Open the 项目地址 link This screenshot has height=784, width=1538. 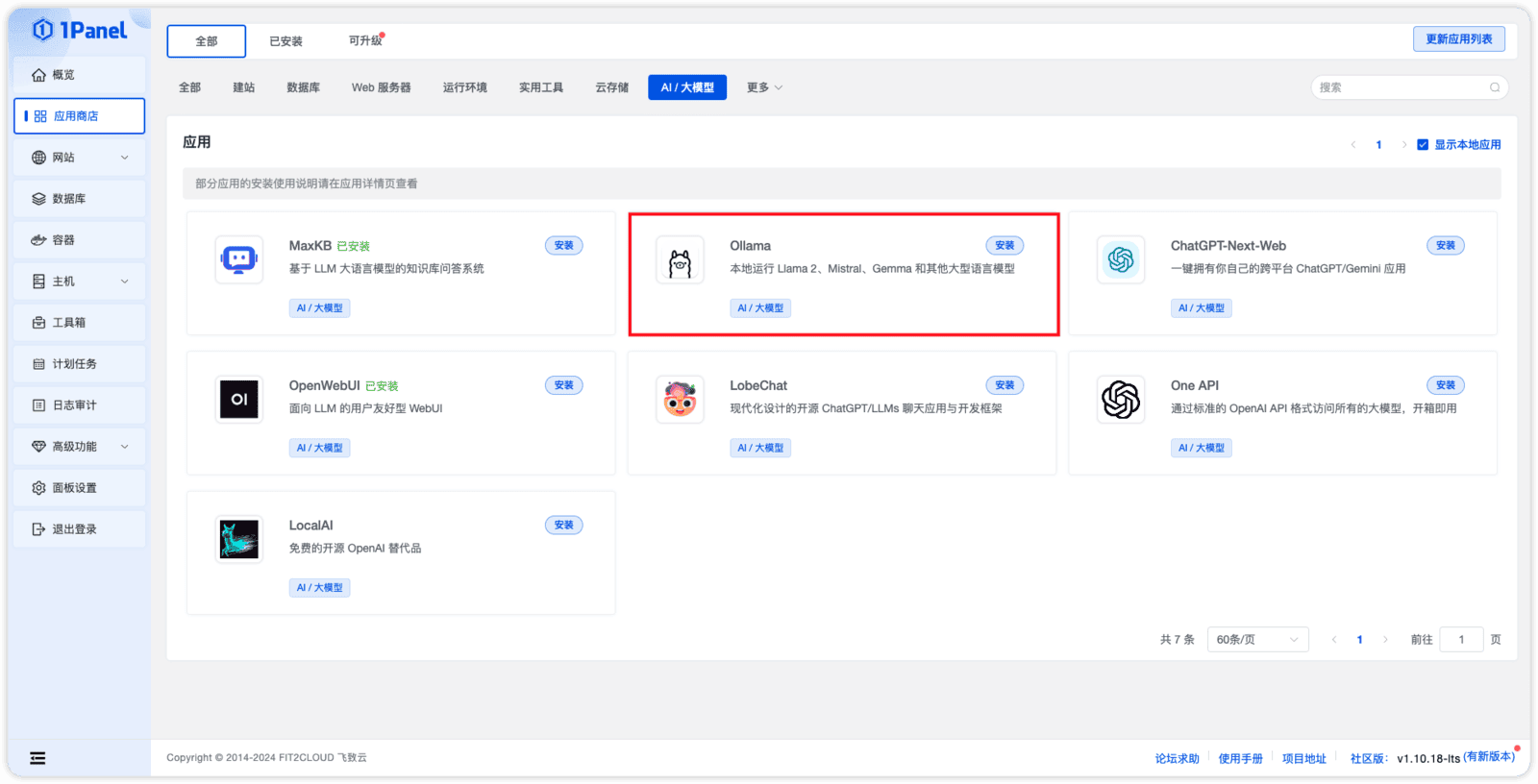click(1304, 759)
